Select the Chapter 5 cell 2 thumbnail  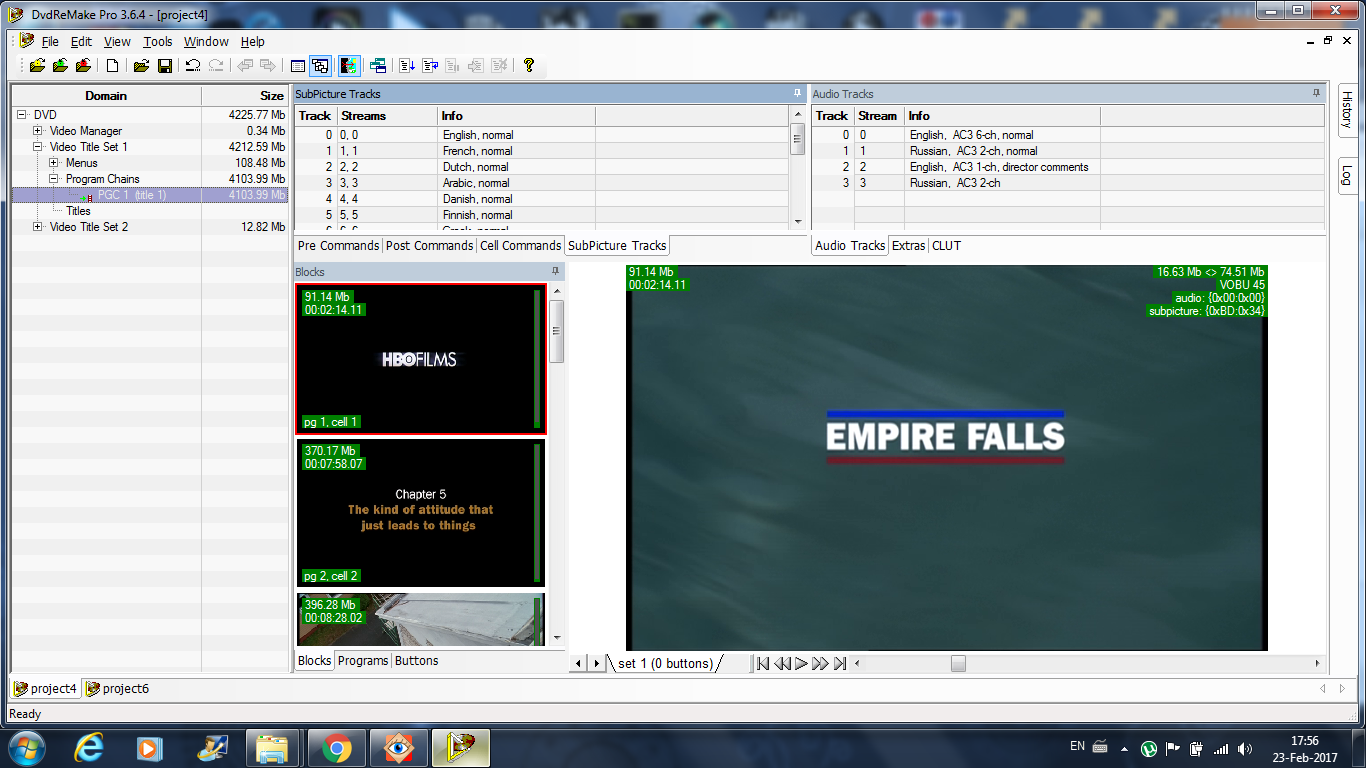(421, 512)
